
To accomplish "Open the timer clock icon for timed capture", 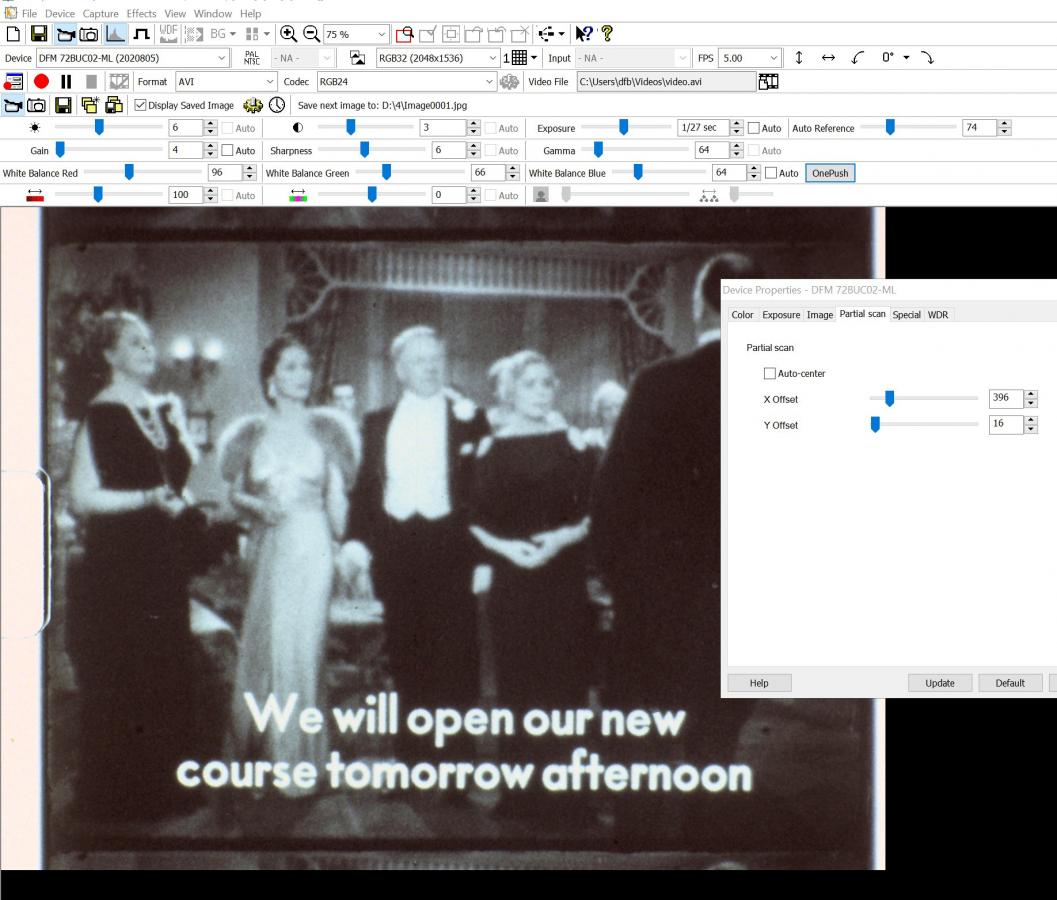I will [x=277, y=105].
